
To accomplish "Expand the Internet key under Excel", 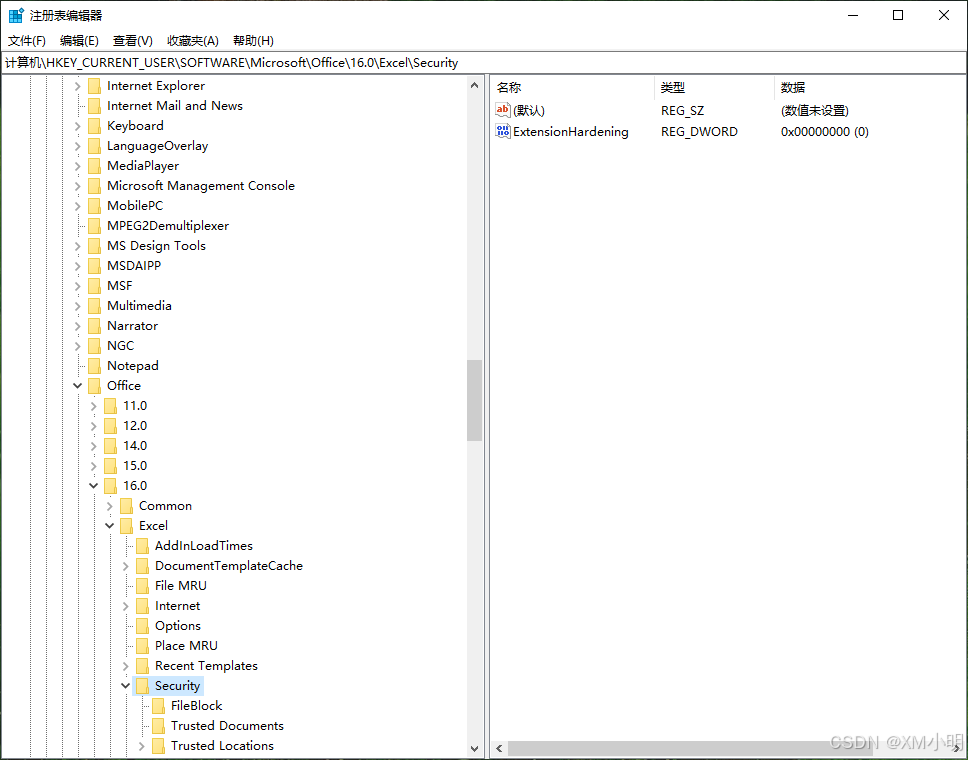I will tap(126, 606).
